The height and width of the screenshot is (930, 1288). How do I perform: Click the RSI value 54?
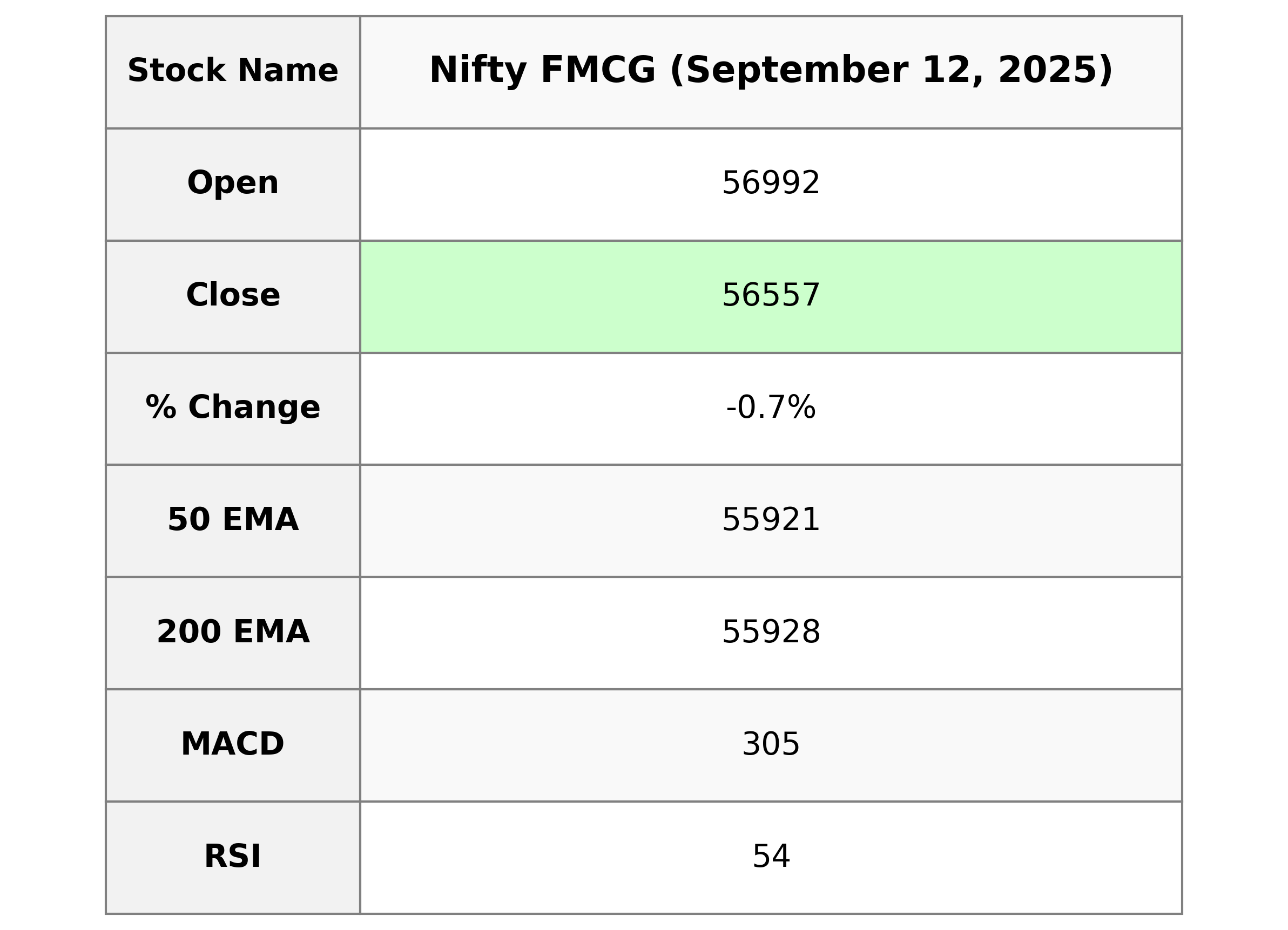771,857
